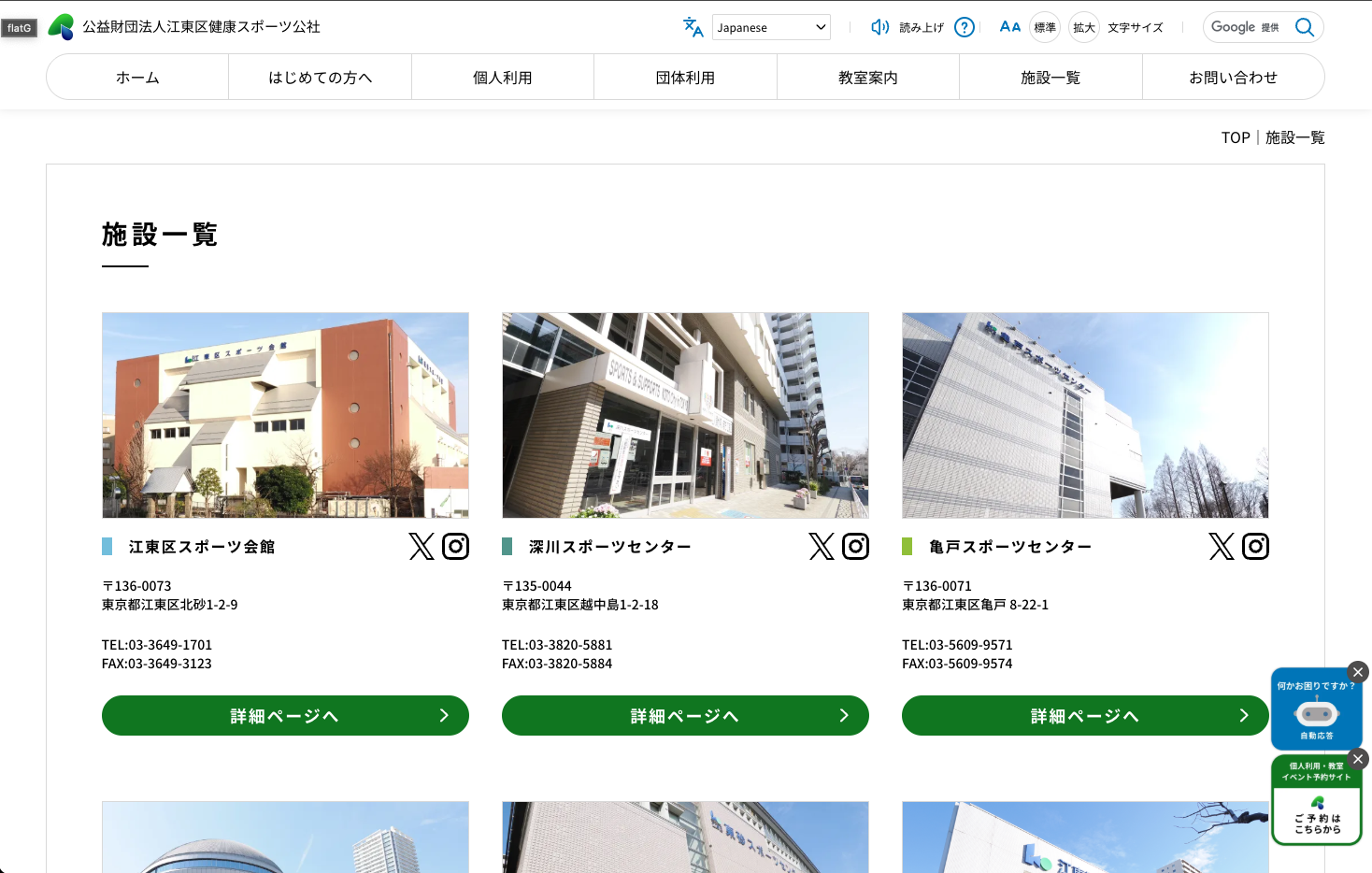Click the 亀戸スポーツセンター building photo
The height and width of the screenshot is (873, 1372).
(x=1085, y=415)
